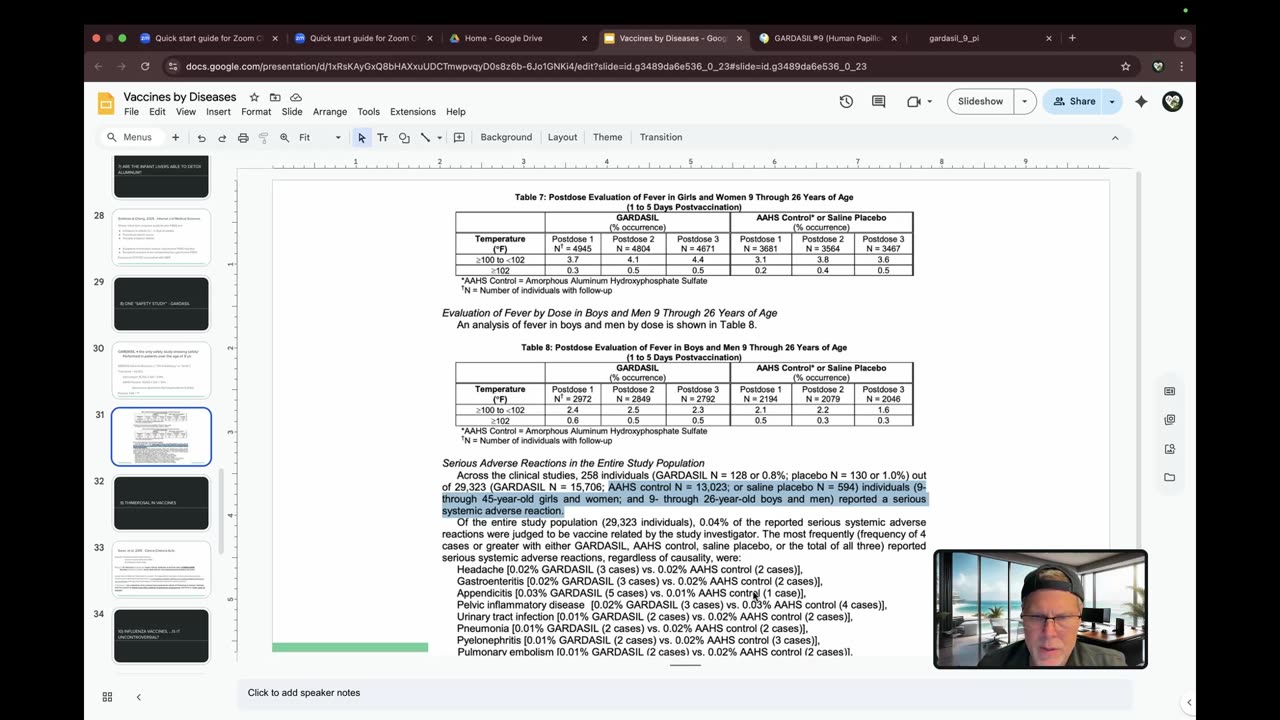Open grid view at bottom left

click(x=107, y=697)
